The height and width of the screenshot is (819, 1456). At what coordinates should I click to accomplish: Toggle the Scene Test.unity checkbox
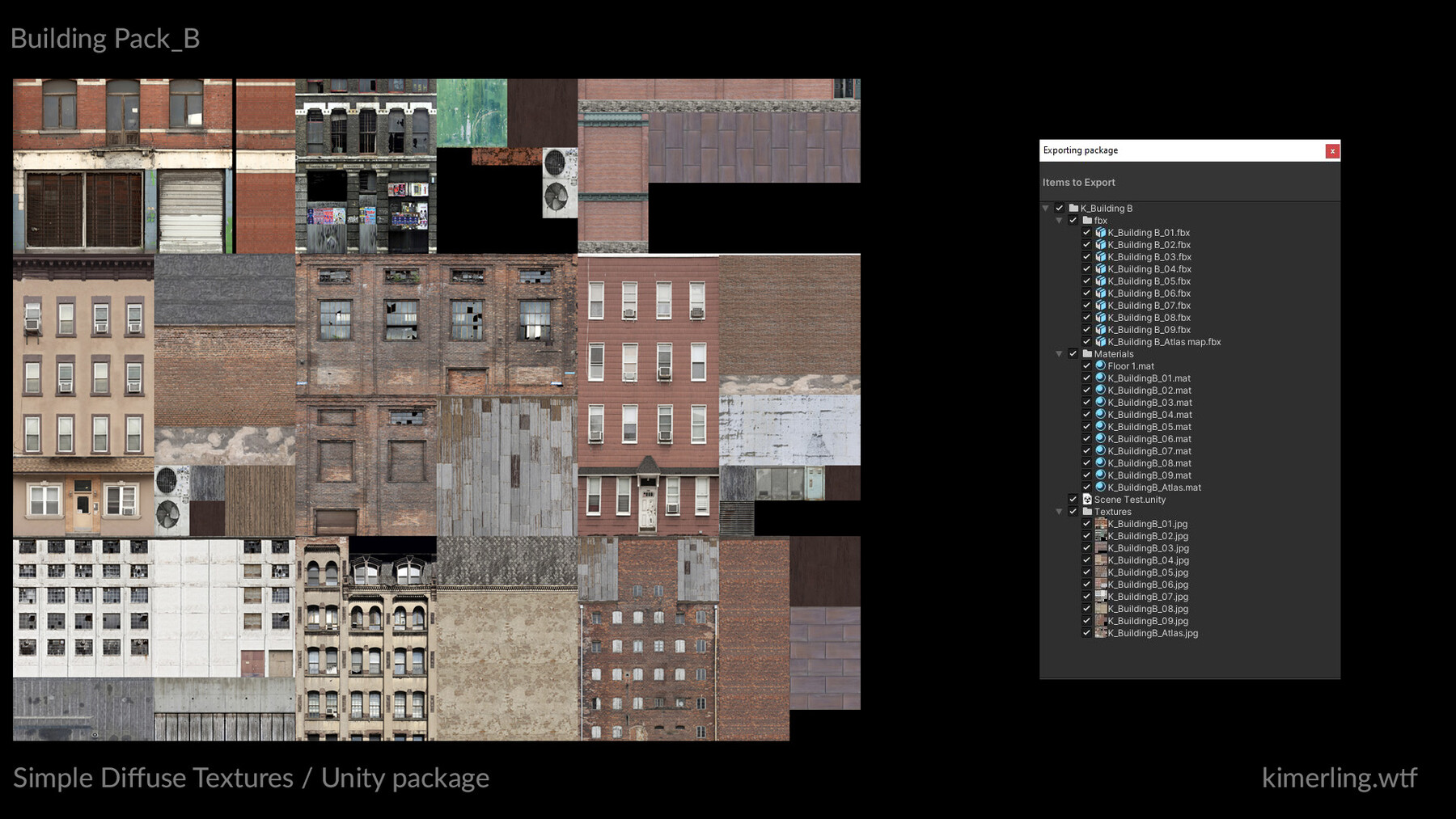[1074, 500]
